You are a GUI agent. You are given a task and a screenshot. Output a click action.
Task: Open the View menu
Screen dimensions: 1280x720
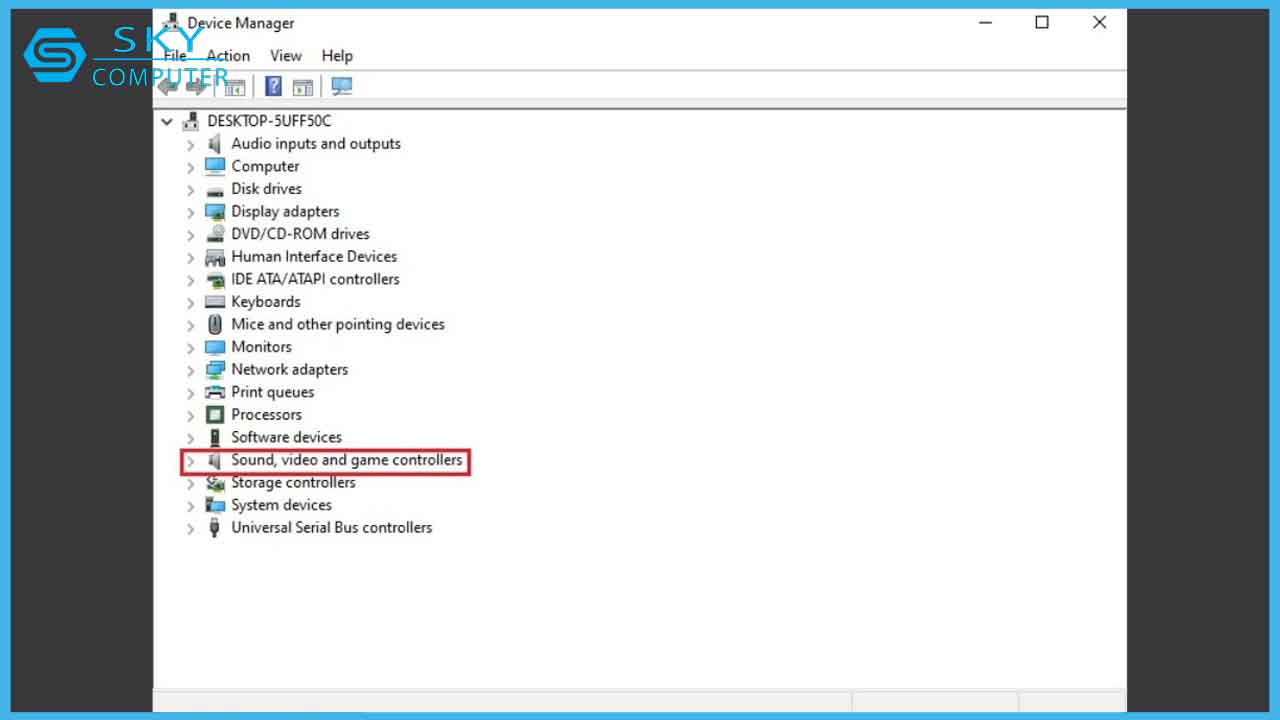(285, 56)
